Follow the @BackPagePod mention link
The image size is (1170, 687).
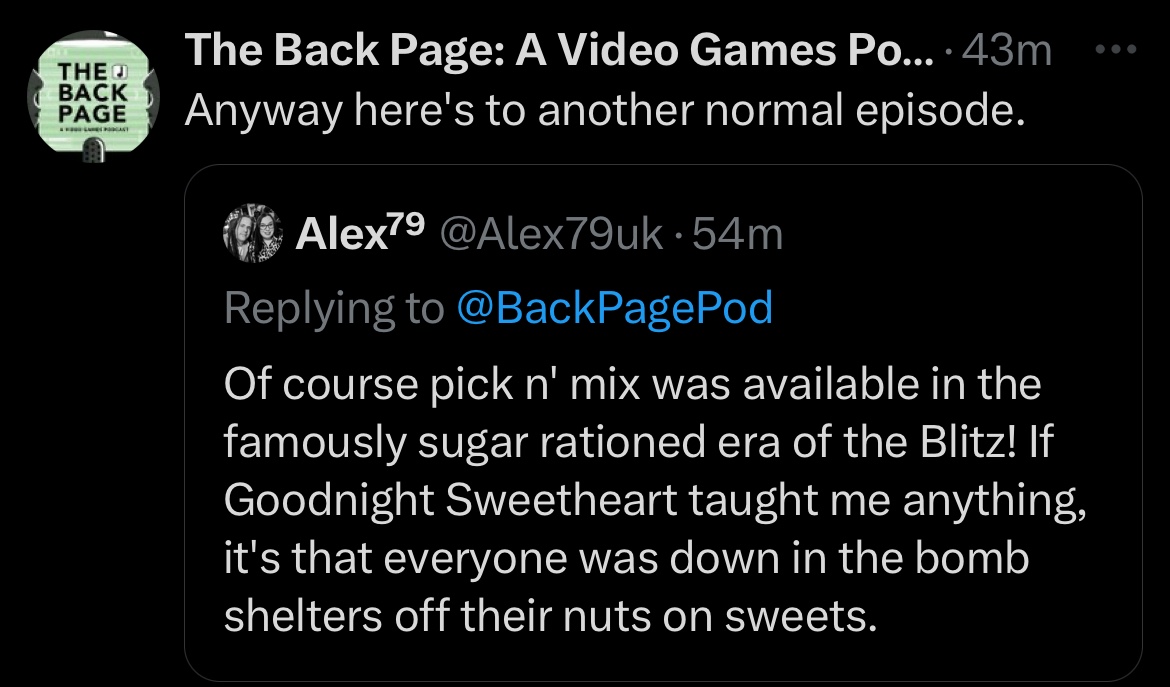(614, 307)
